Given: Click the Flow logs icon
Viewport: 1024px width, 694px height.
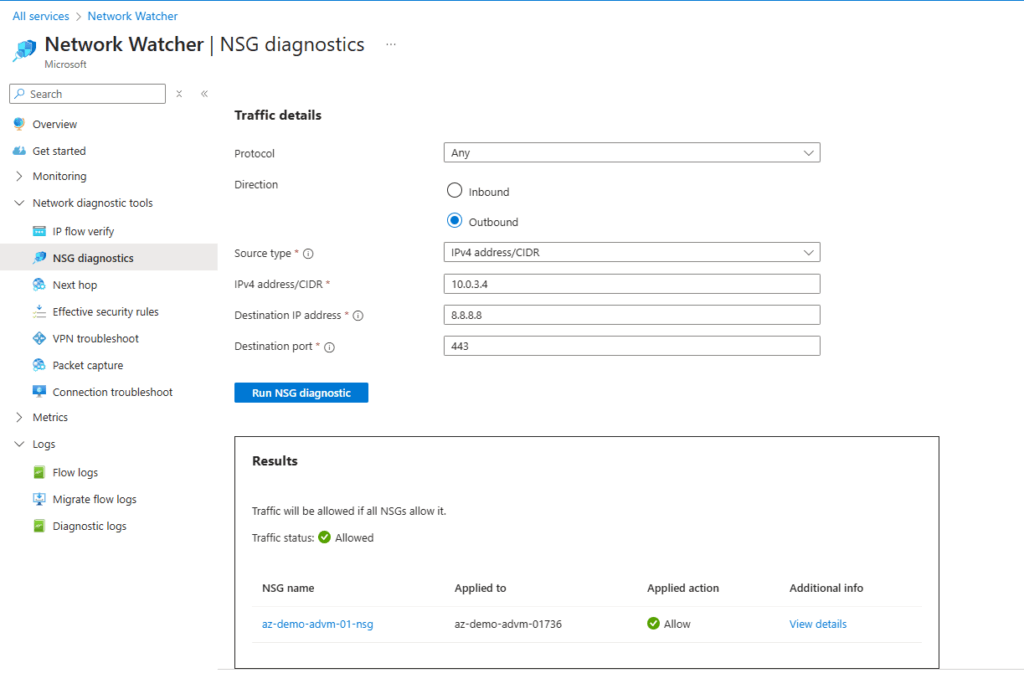Looking at the screenshot, I should (39, 472).
